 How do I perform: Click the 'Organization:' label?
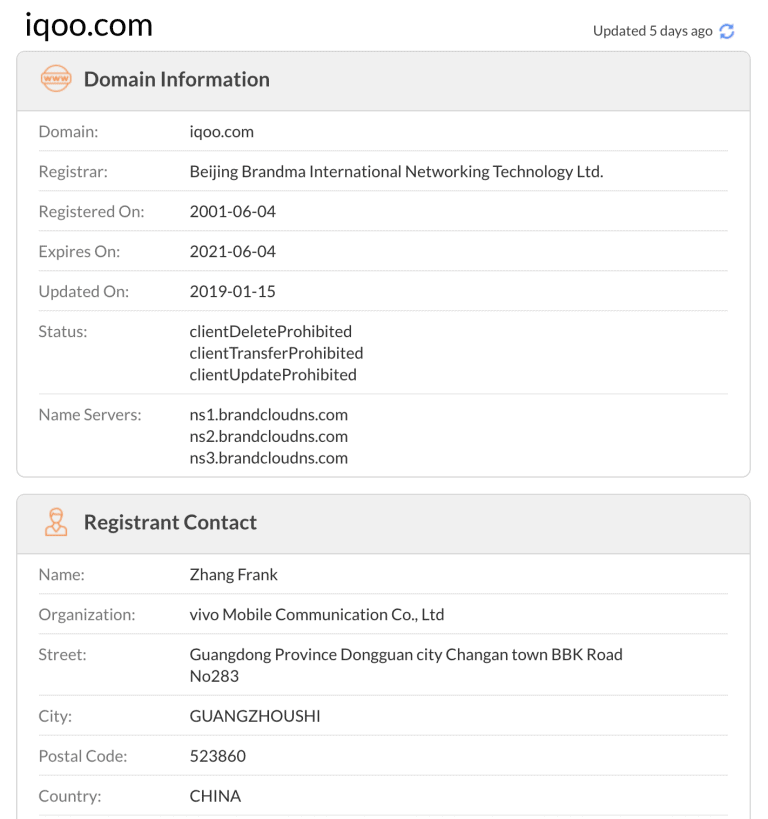(x=87, y=614)
